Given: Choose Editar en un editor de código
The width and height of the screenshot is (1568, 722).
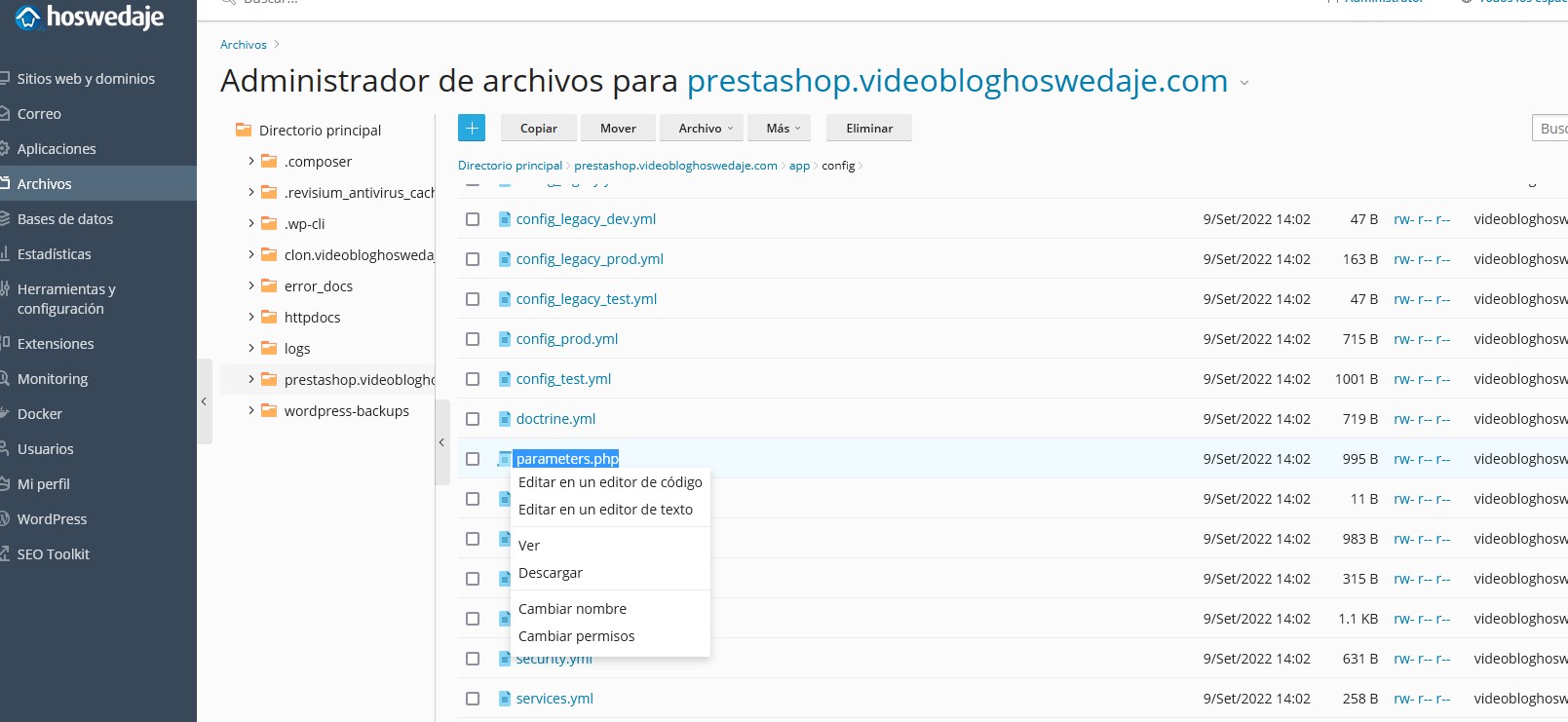Looking at the screenshot, I should [x=610, y=482].
